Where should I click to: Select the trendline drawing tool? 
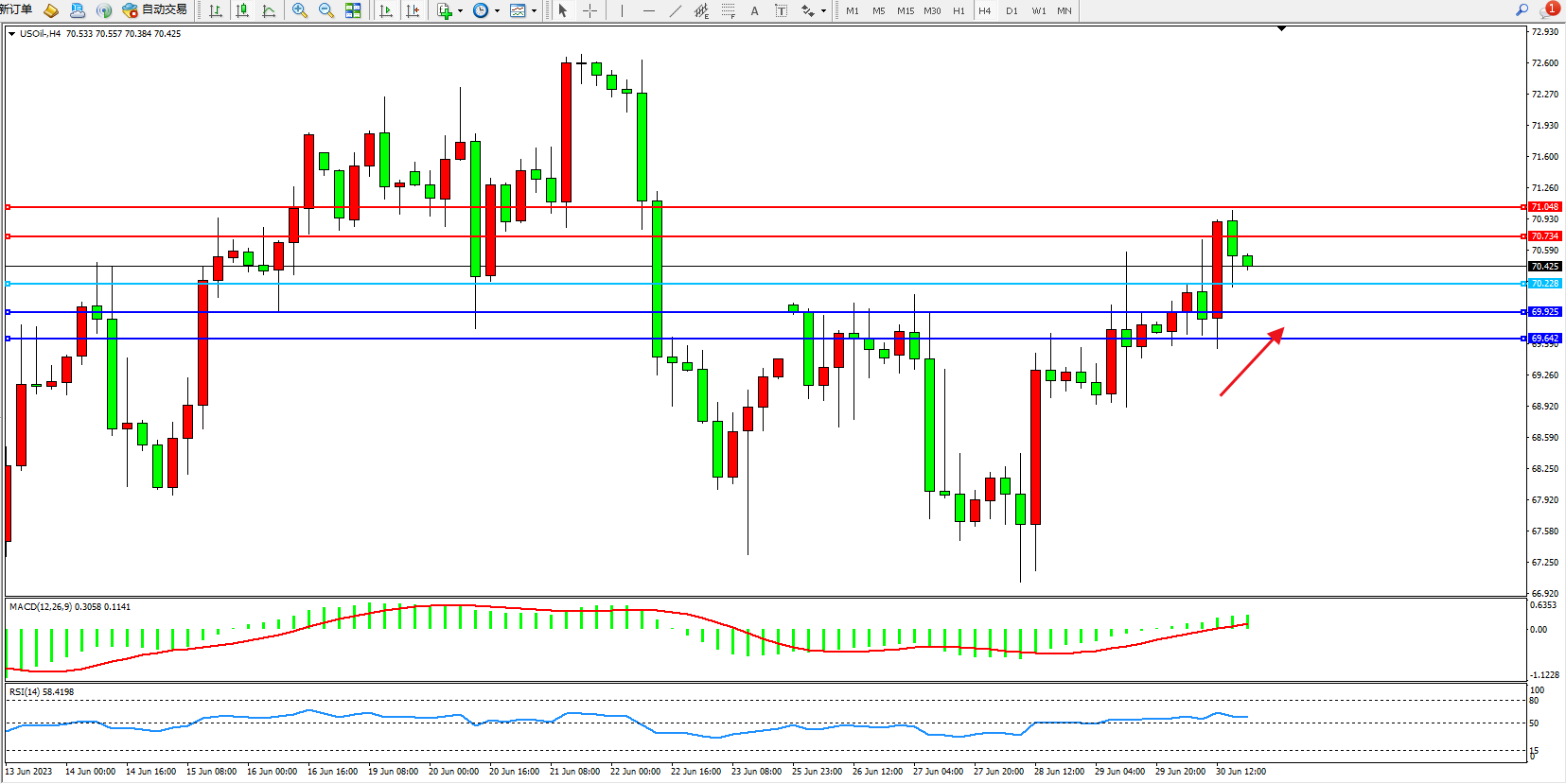[x=675, y=10]
